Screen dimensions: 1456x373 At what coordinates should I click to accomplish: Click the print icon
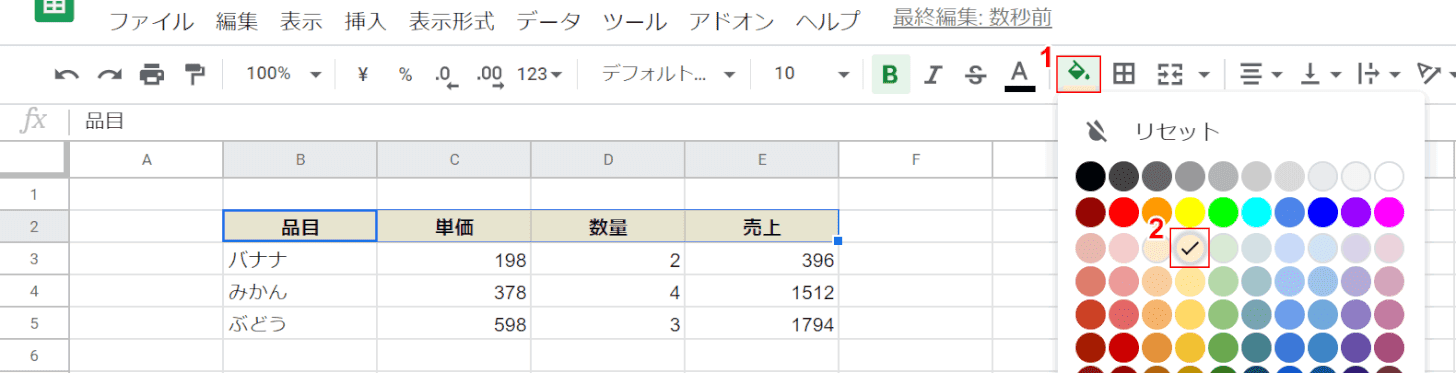(152, 74)
